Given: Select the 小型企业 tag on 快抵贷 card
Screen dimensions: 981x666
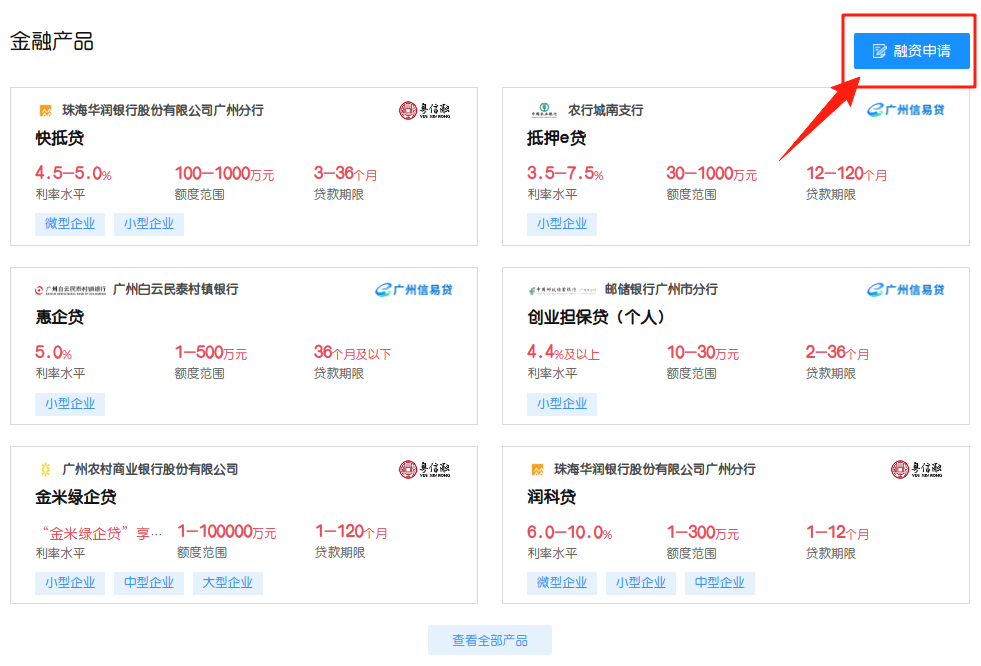Looking at the screenshot, I should tap(149, 224).
